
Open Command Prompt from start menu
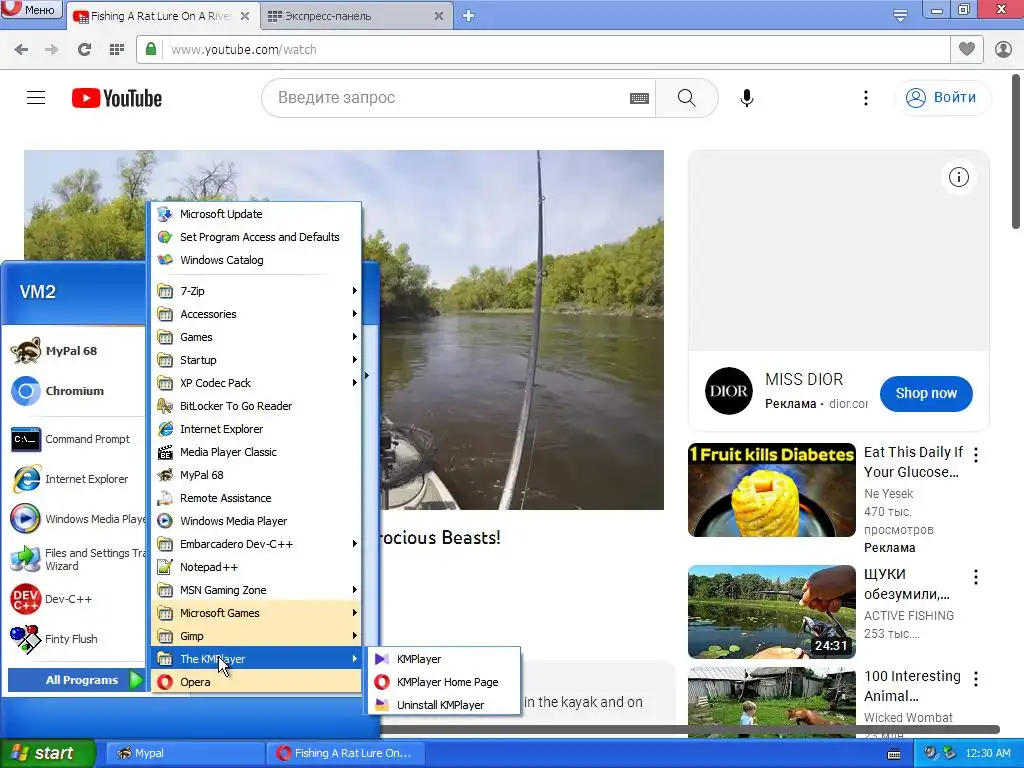point(75,440)
